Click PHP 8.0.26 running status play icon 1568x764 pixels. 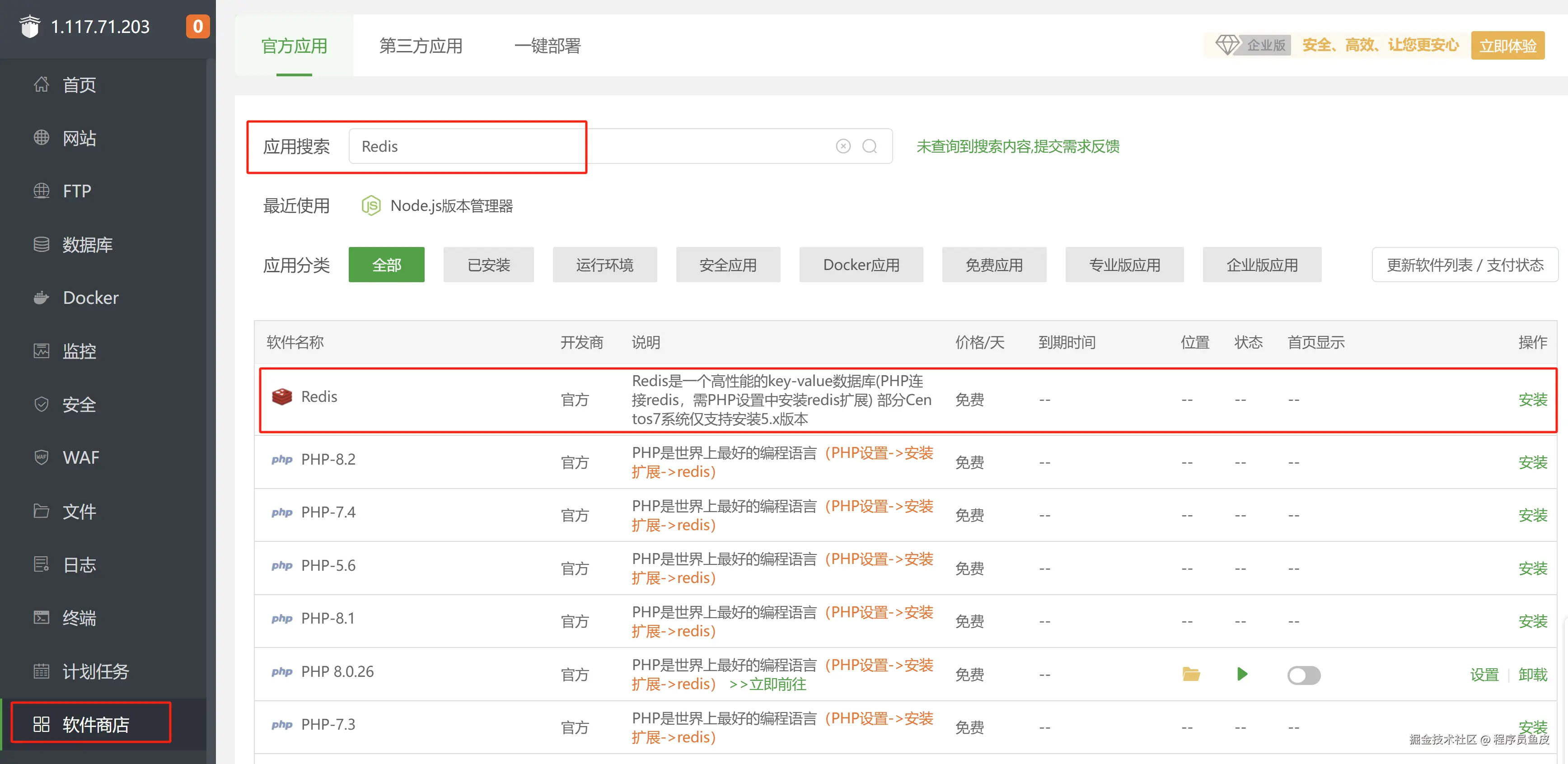tap(1242, 674)
